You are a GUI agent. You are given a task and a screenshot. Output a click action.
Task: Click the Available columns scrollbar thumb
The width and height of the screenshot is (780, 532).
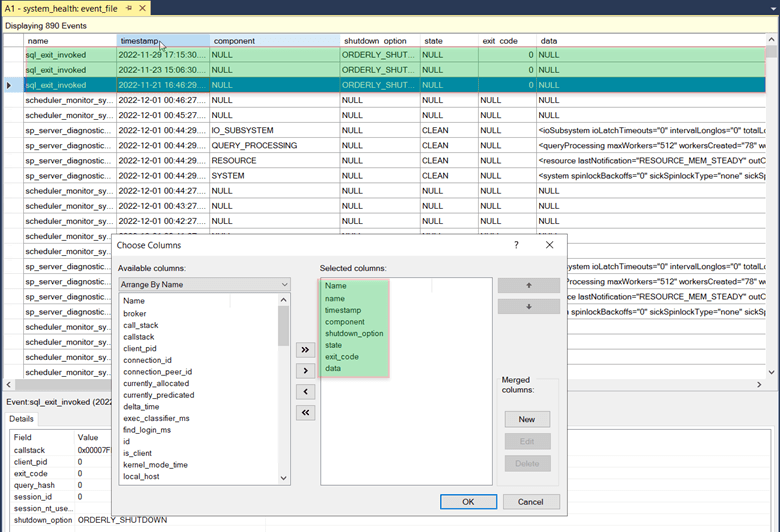click(x=284, y=325)
